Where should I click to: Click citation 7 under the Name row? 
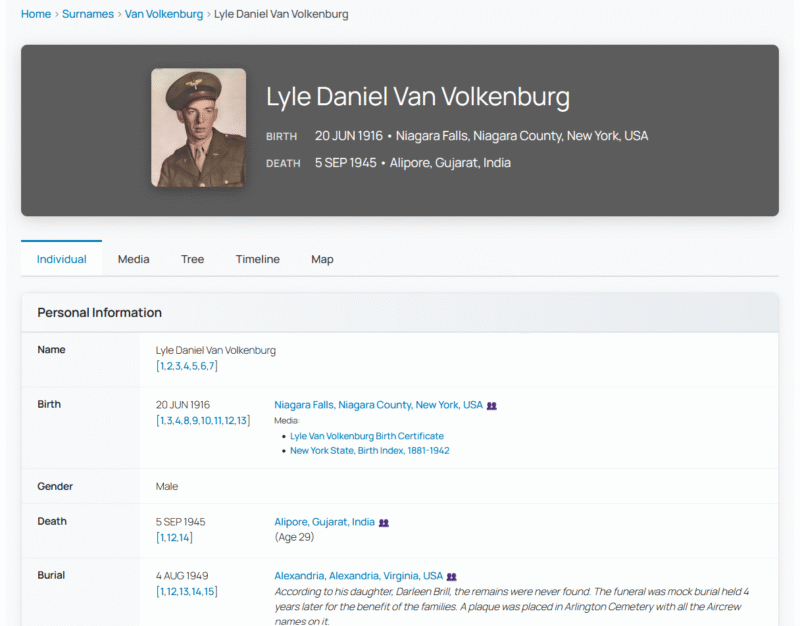pos(211,366)
